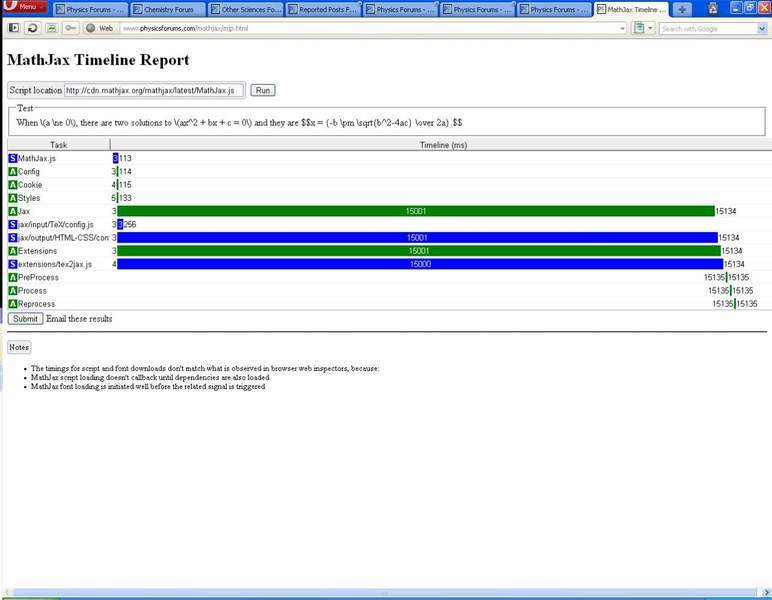Open the search engine selector icon
This screenshot has width=772, height=600.
point(643,28)
